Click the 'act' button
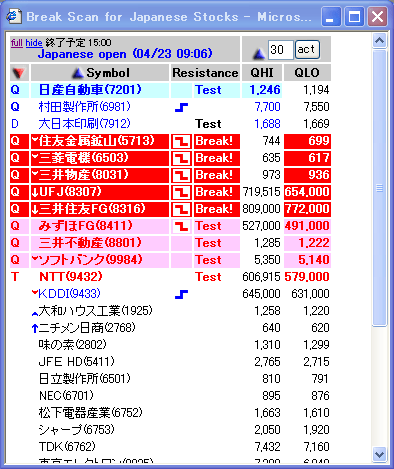 coord(307,50)
